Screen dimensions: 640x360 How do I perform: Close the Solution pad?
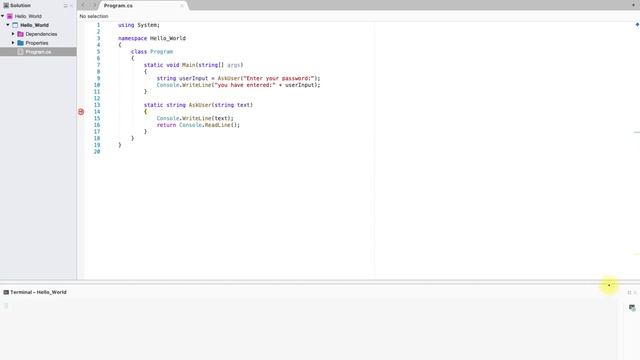[71, 6]
